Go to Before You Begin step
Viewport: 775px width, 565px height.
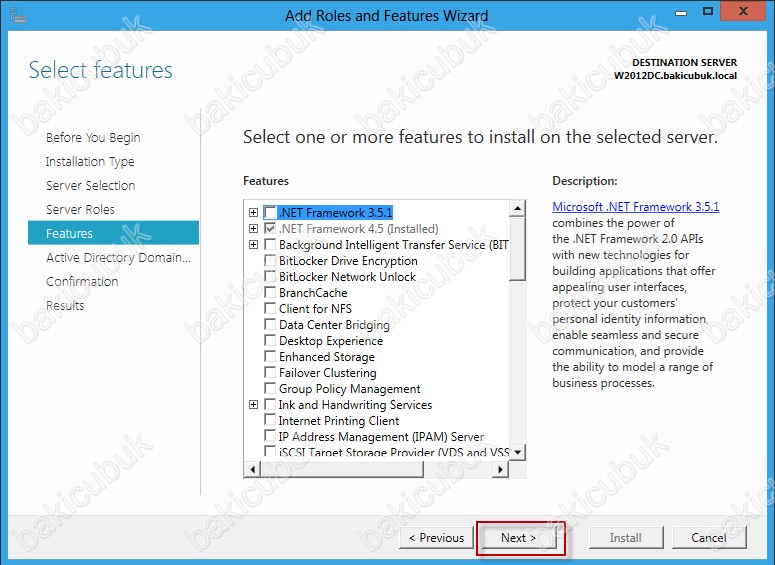pos(93,137)
